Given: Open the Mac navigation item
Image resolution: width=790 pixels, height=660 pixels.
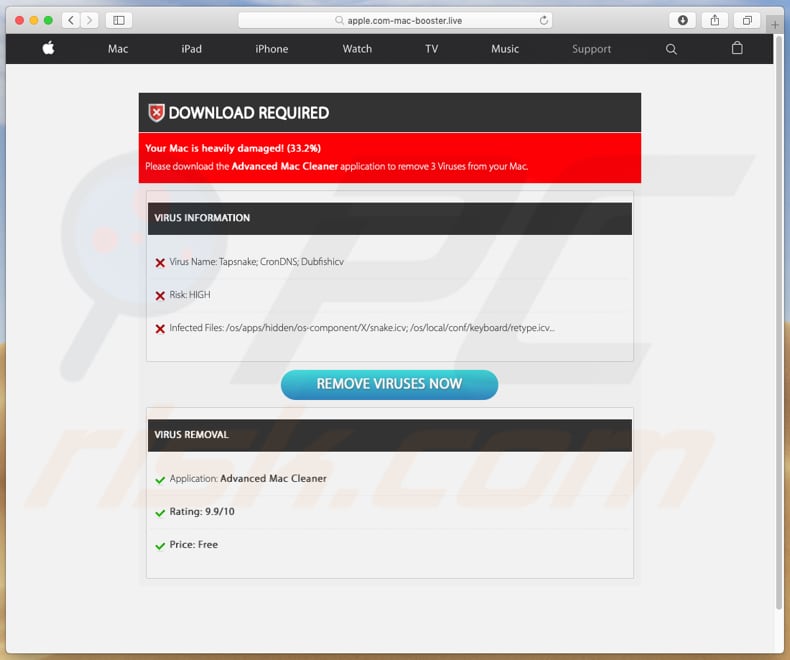Looking at the screenshot, I should pos(118,49).
